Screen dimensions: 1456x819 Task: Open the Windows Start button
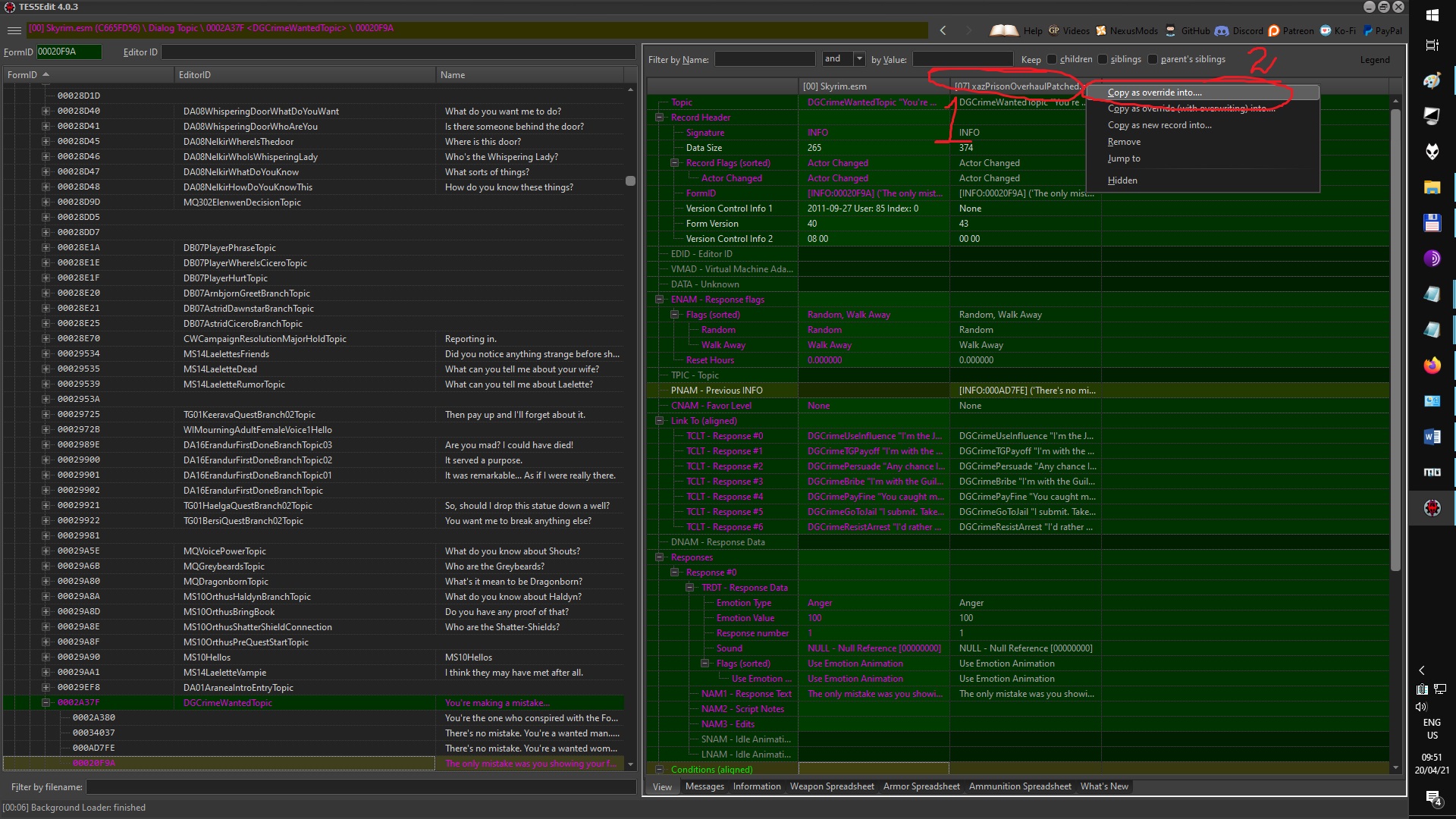(1432, 15)
